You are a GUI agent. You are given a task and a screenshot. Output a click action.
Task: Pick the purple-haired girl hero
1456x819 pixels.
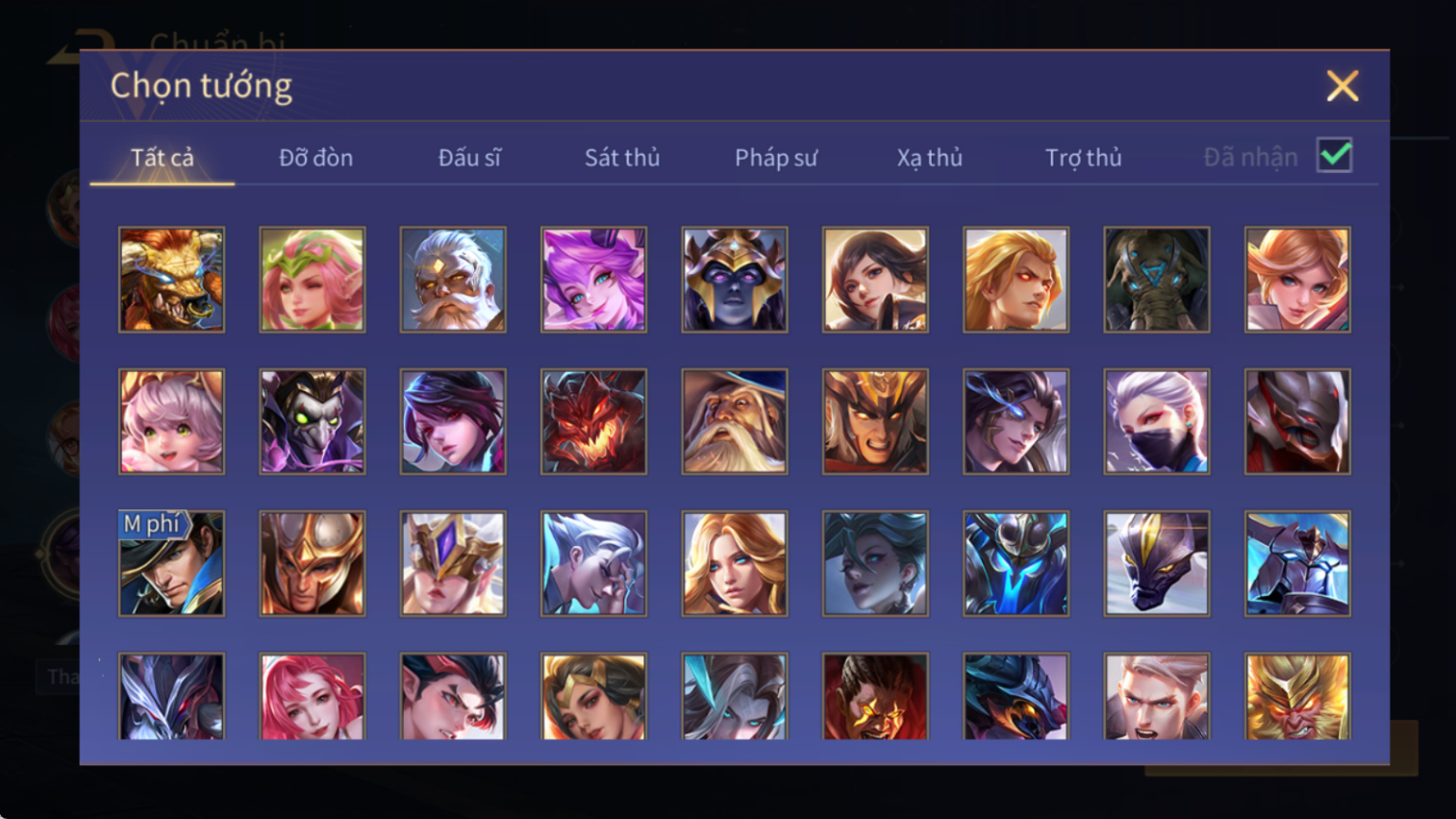593,280
